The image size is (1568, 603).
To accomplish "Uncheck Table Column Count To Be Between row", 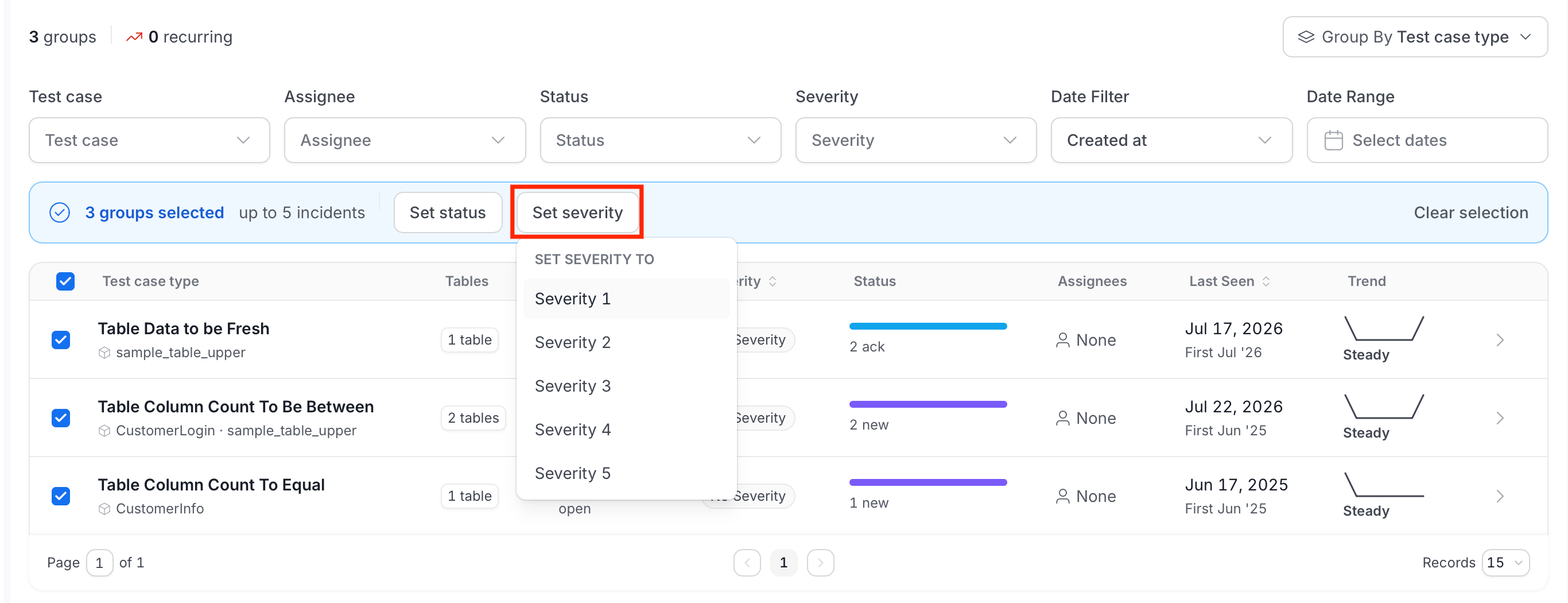I will click(x=61, y=418).
